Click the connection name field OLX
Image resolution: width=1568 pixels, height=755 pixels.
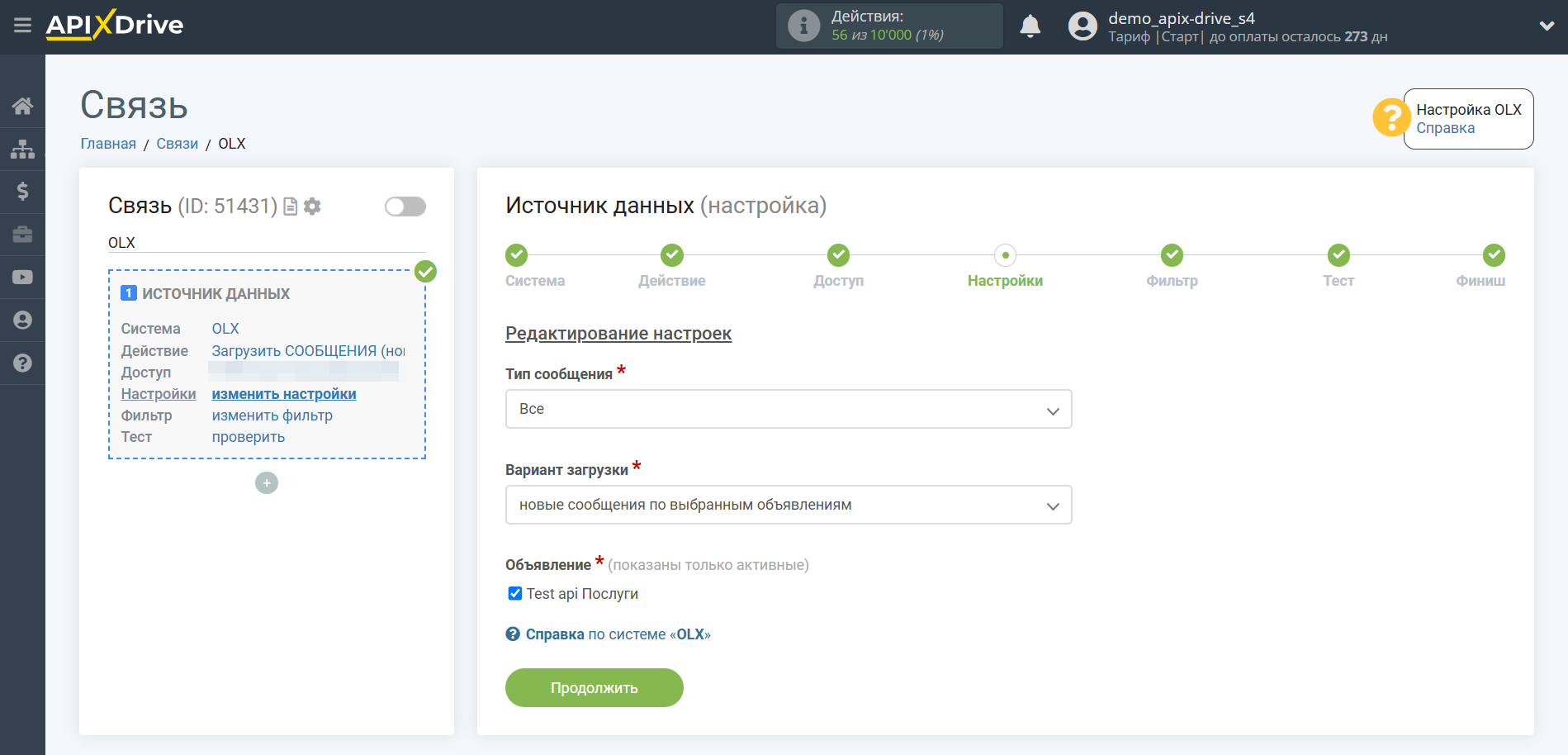click(267, 243)
